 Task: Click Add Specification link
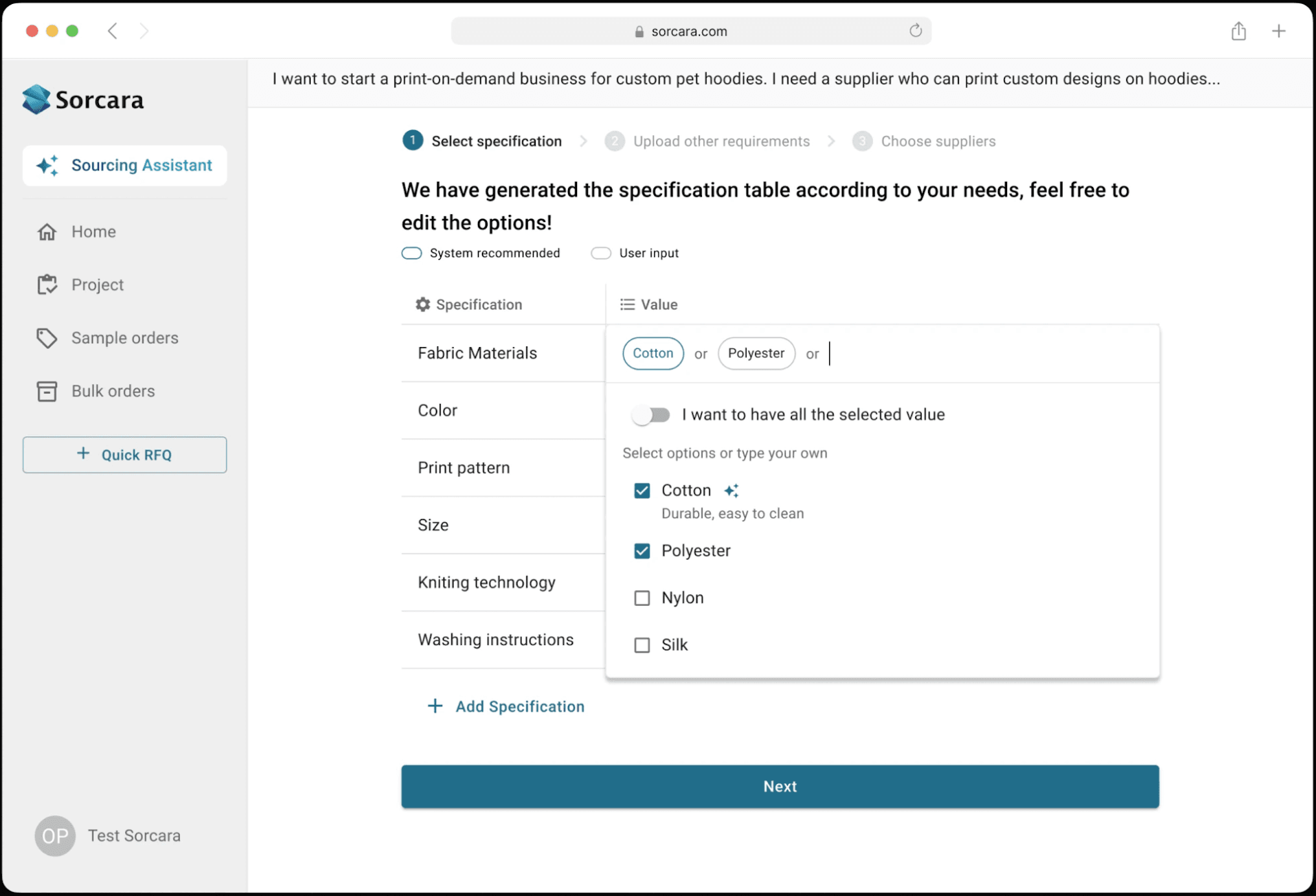pyautogui.click(x=506, y=706)
